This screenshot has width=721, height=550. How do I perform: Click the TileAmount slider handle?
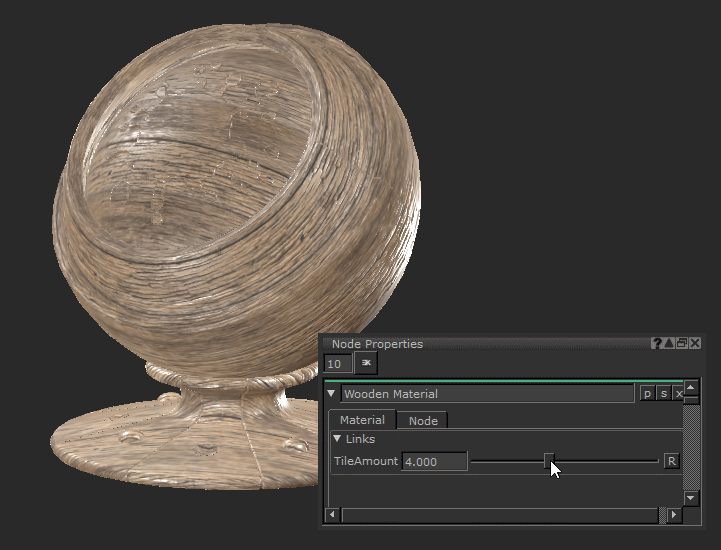point(548,460)
